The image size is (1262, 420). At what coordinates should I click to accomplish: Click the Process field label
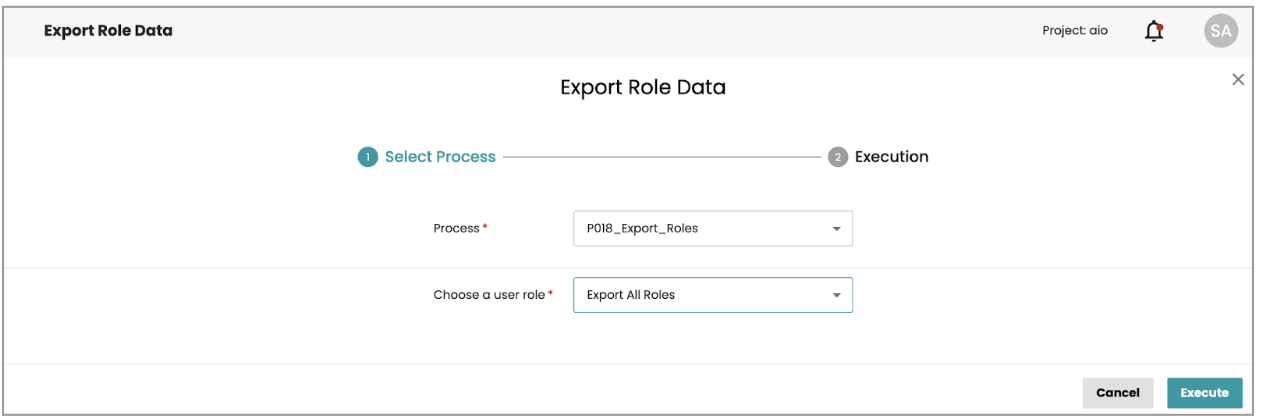pos(456,228)
